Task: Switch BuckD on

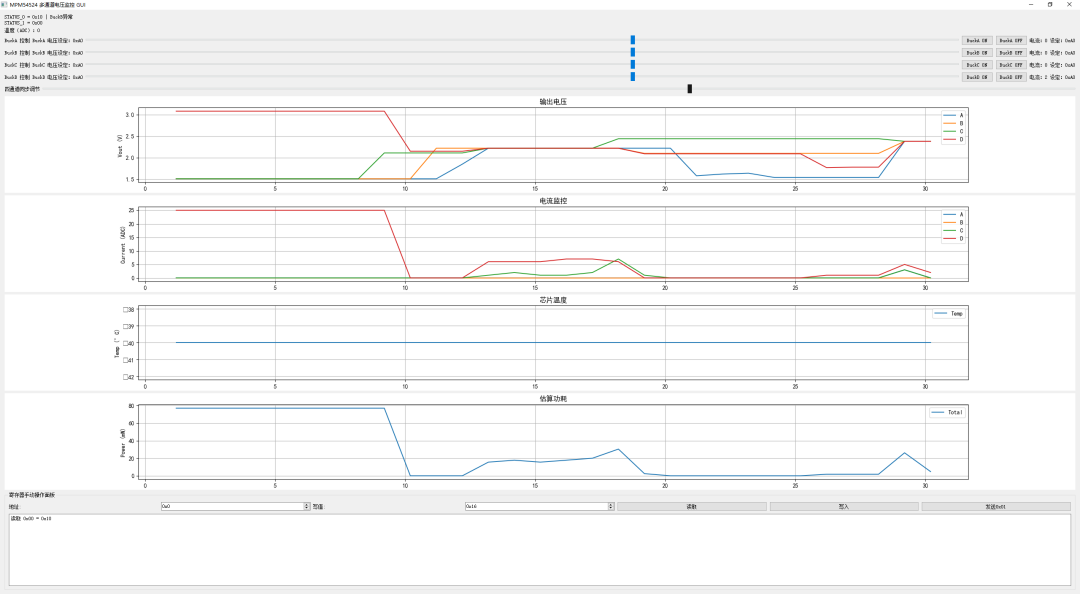Action: coord(977,77)
